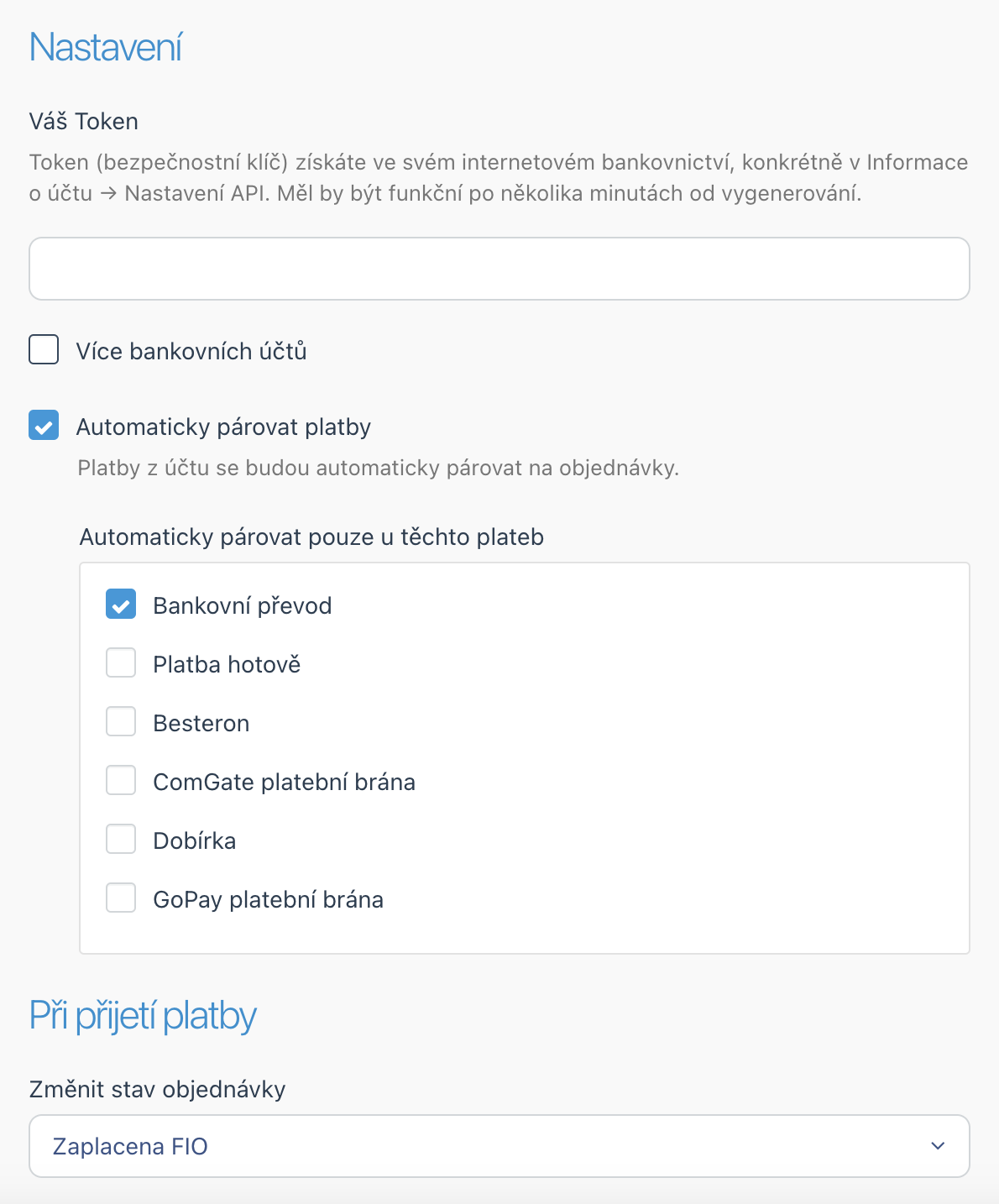The width and height of the screenshot is (999, 1204).
Task: Click the 'Bankovní převod' label text
Action: click(242, 605)
